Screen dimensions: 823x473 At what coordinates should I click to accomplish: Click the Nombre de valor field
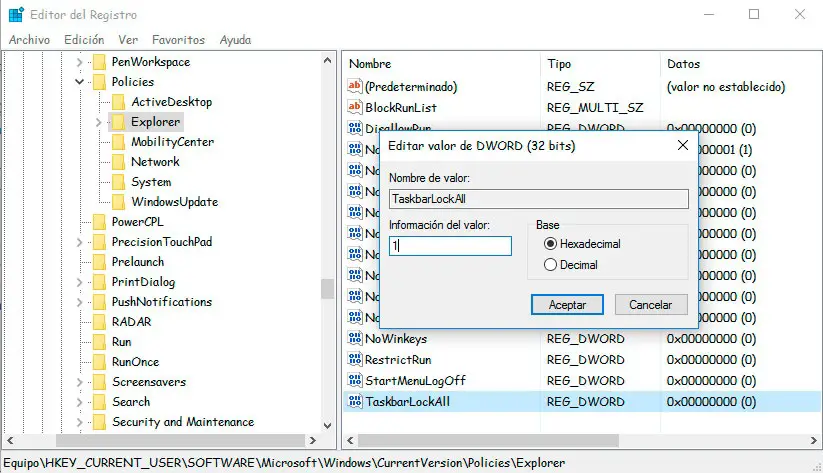[x=539, y=199]
